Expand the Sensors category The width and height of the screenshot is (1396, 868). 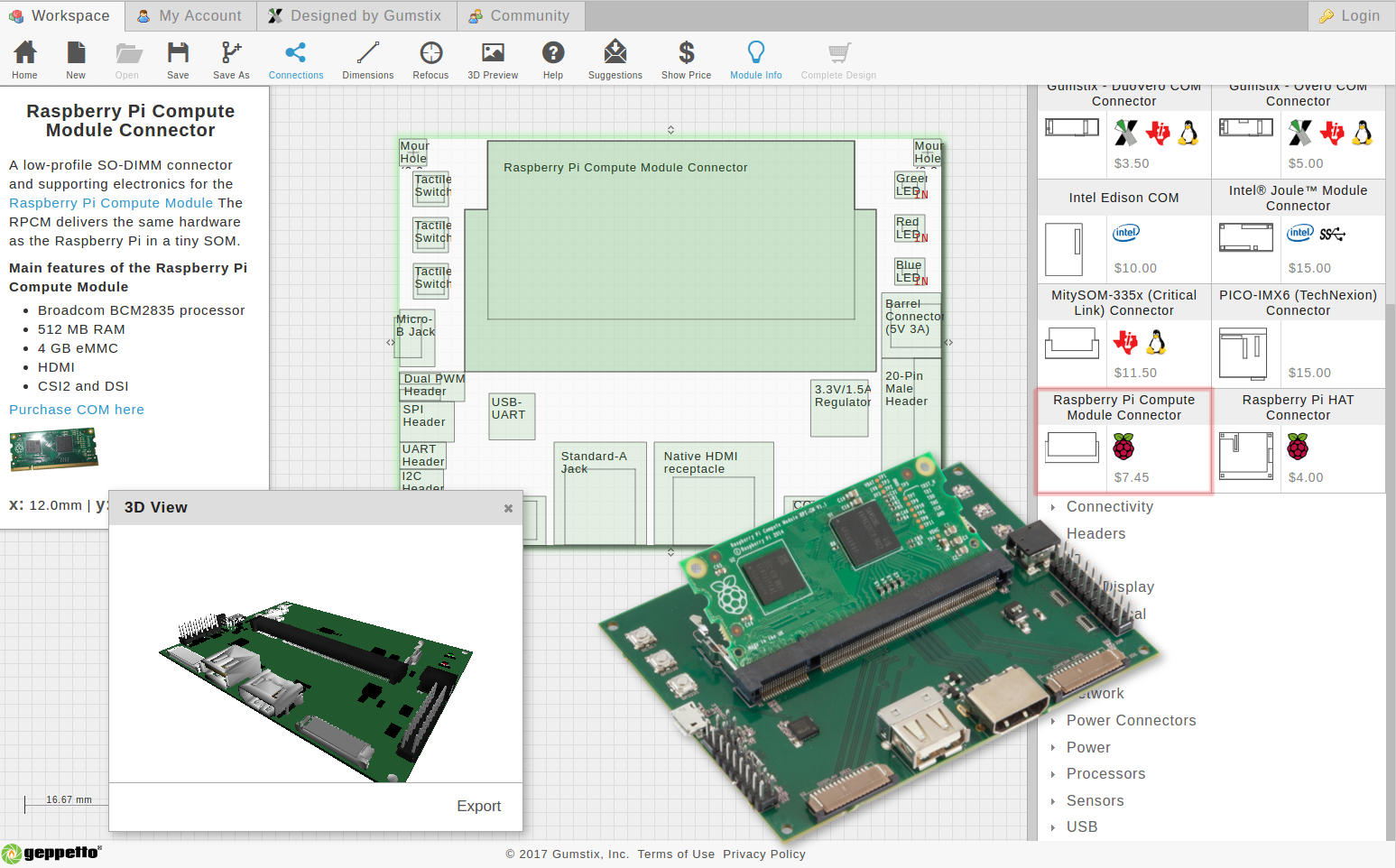click(1095, 801)
